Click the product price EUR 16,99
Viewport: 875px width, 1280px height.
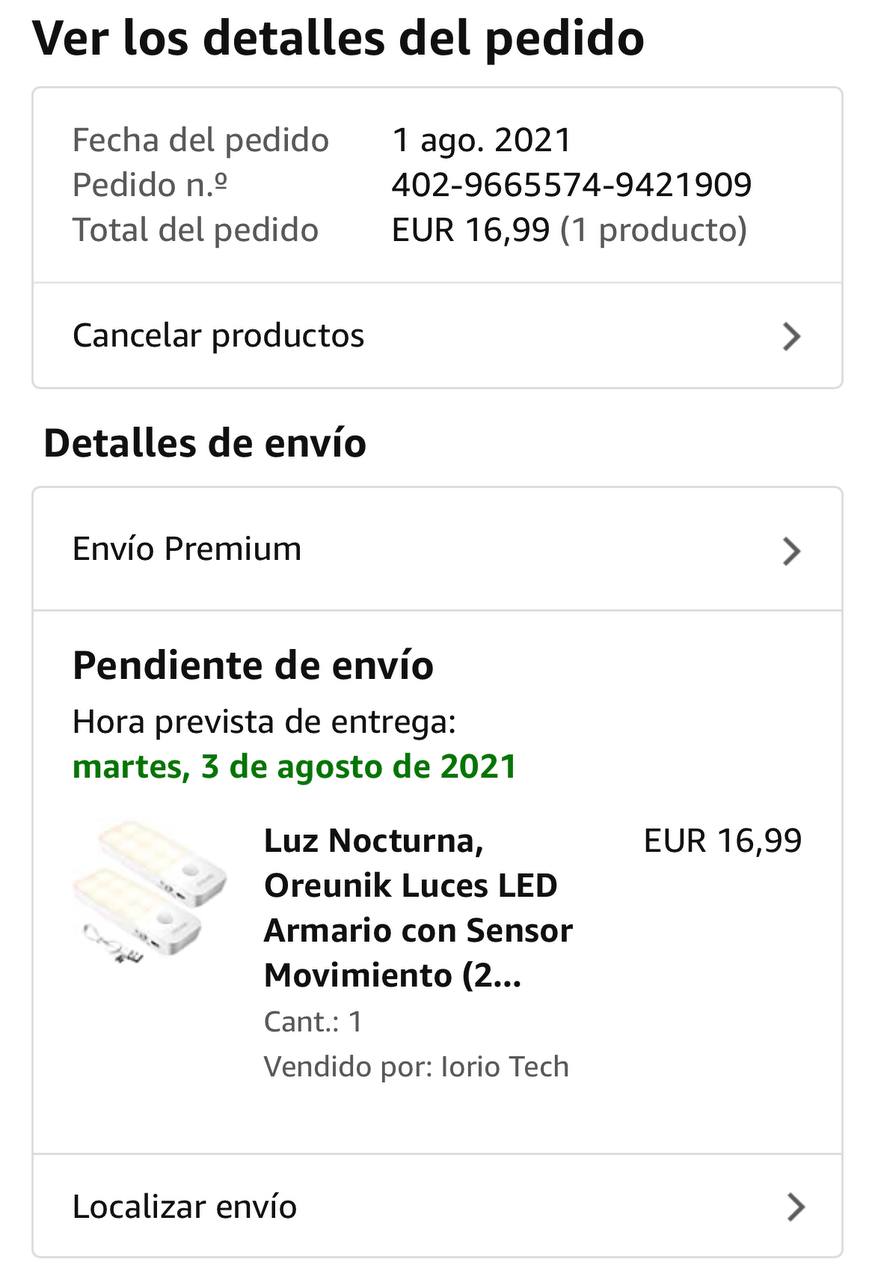click(722, 841)
